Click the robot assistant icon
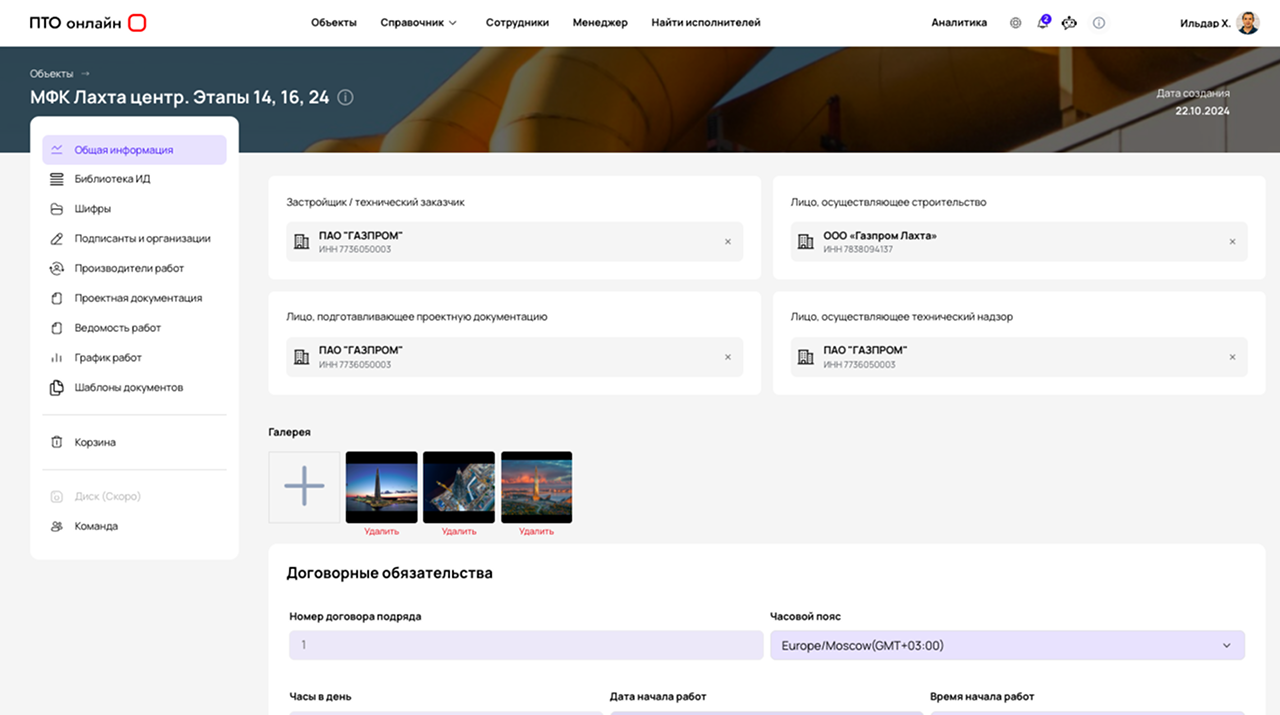 coord(1070,23)
